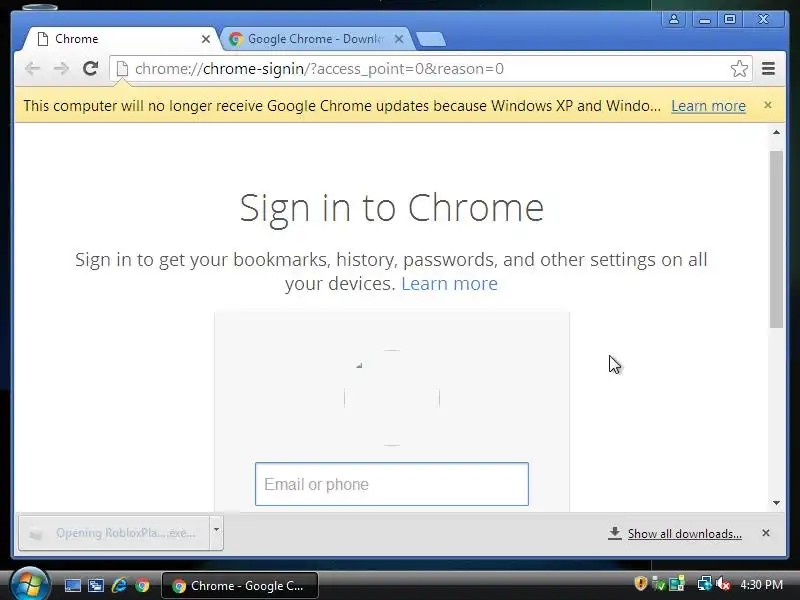
Task: Click the muted volume tray icon
Action: pyautogui.click(x=722, y=584)
